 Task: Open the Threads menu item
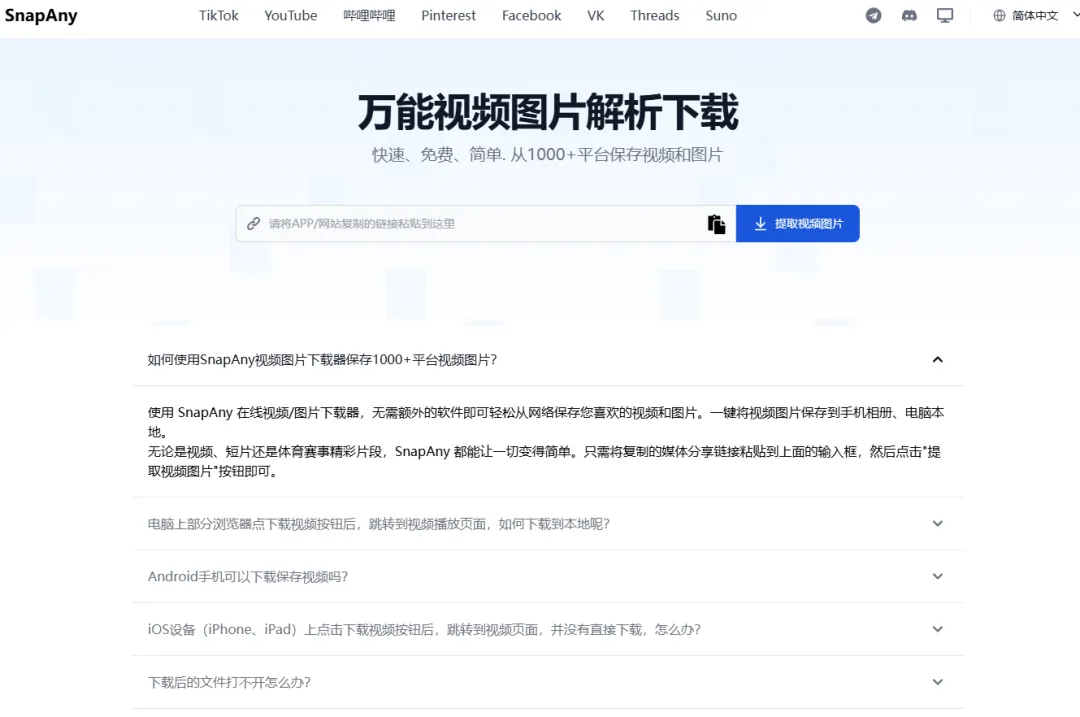pyautogui.click(x=654, y=15)
